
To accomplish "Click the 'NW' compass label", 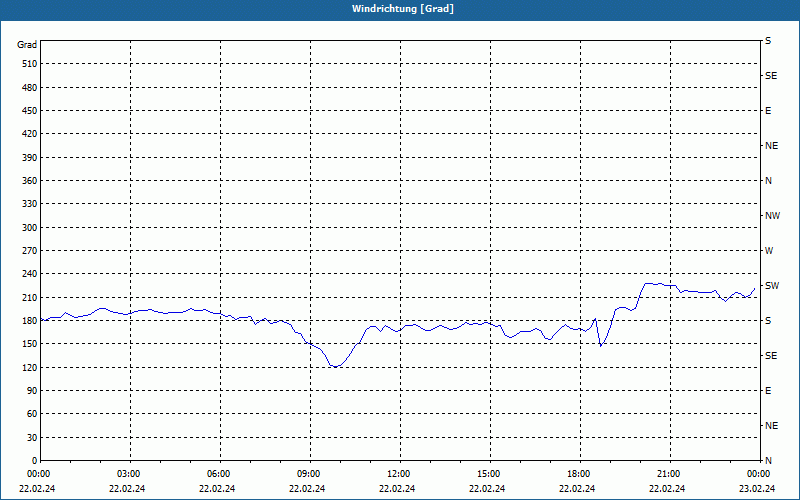I will tap(772, 216).
